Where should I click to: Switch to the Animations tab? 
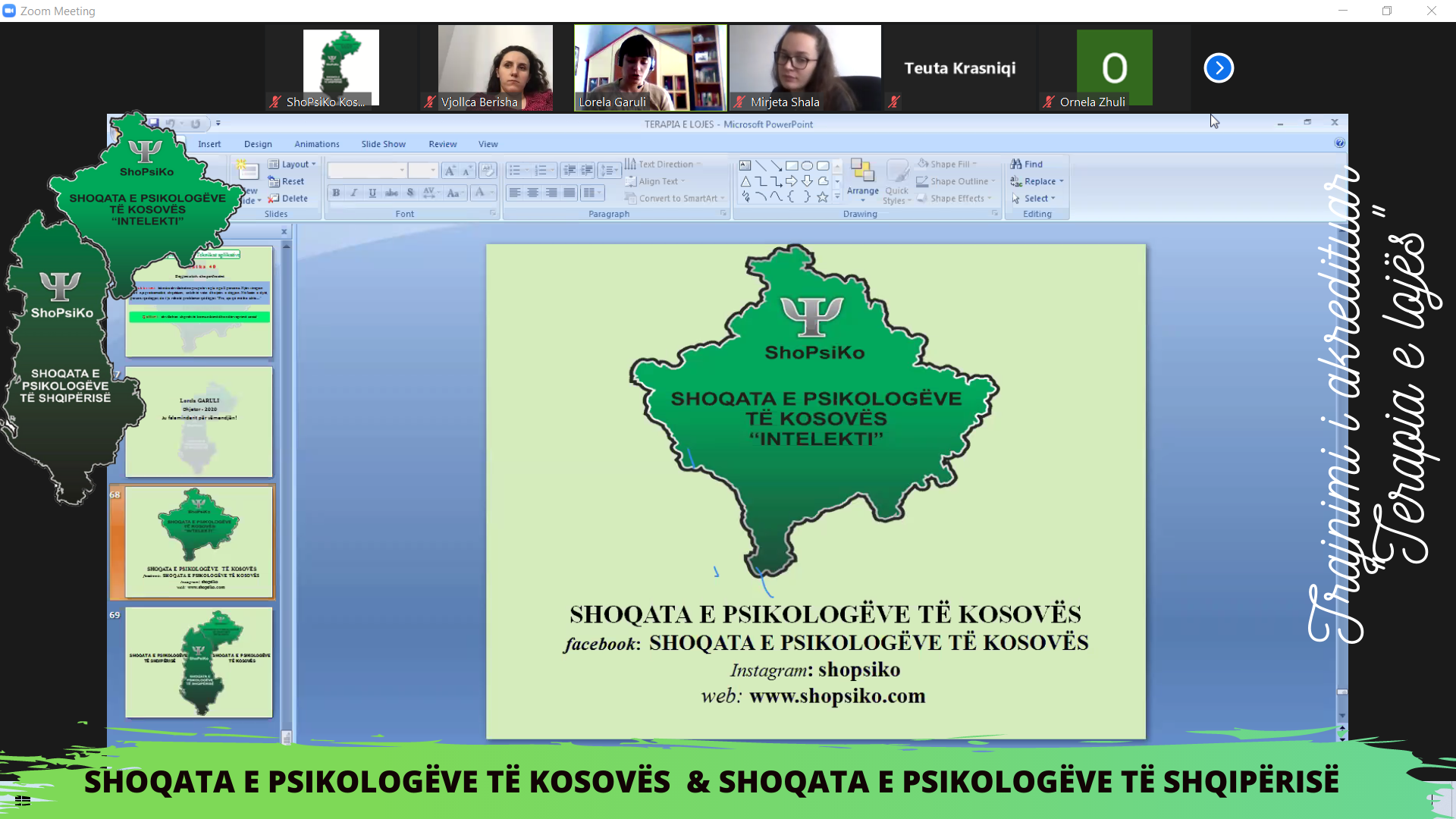tap(317, 144)
